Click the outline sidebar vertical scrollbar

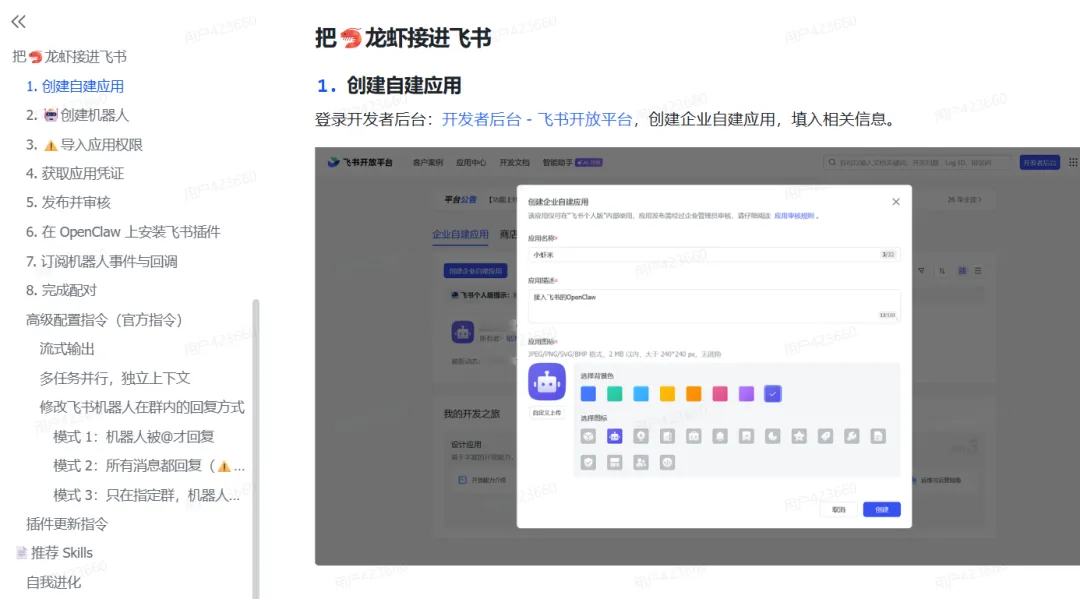[x=256, y=449]
